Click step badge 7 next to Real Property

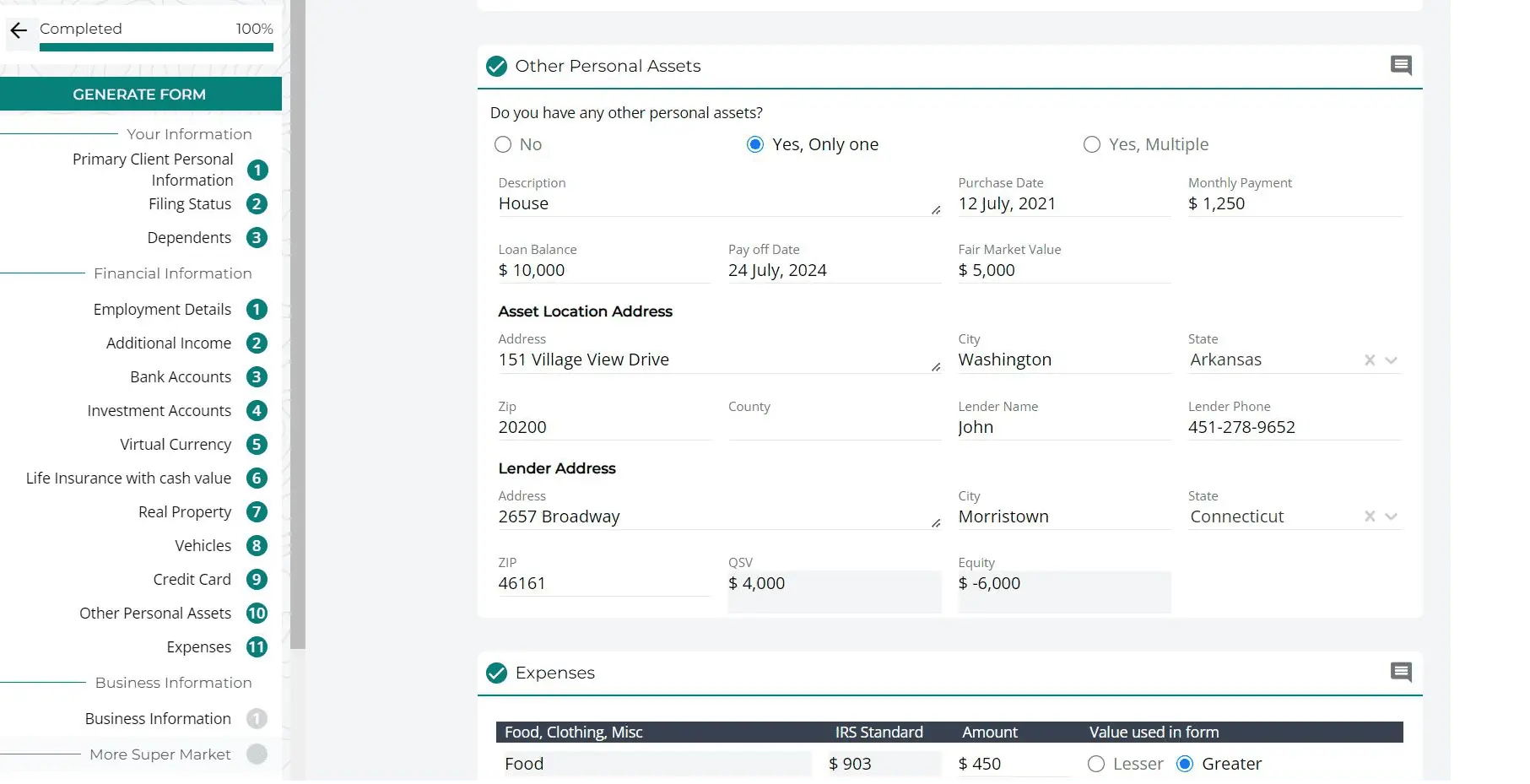(x=257, y=512)
